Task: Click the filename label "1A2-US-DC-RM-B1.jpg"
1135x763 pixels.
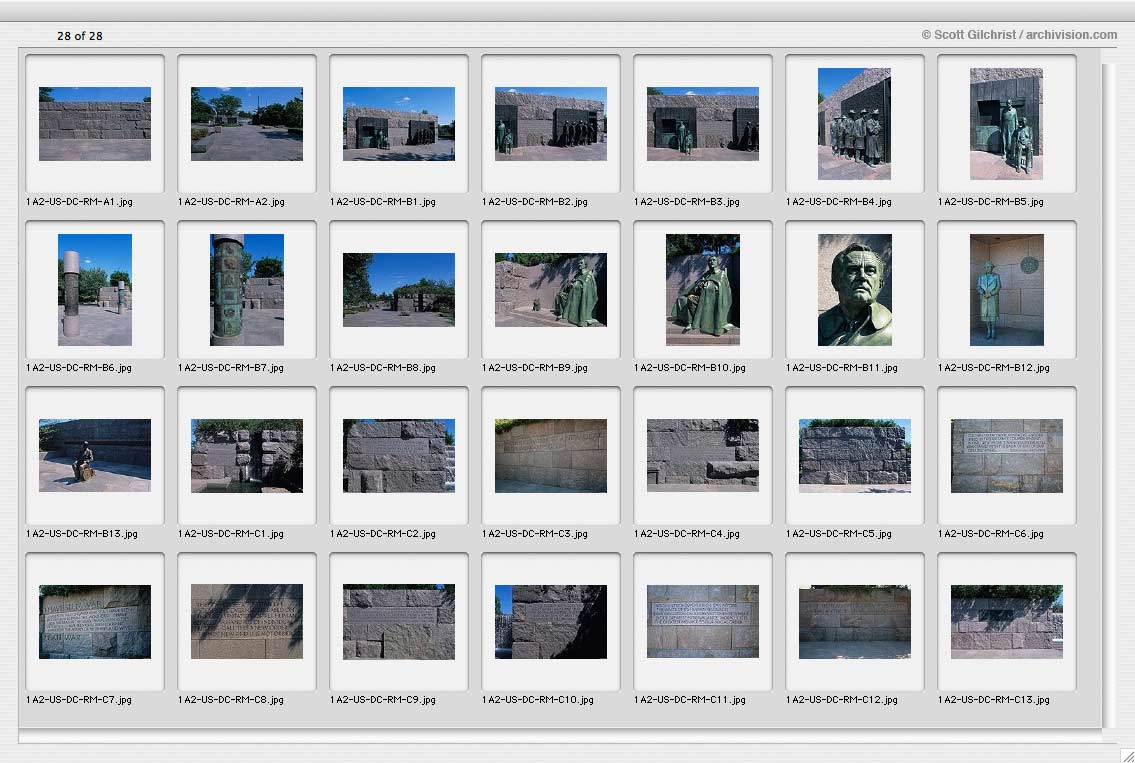Action: 383,202
